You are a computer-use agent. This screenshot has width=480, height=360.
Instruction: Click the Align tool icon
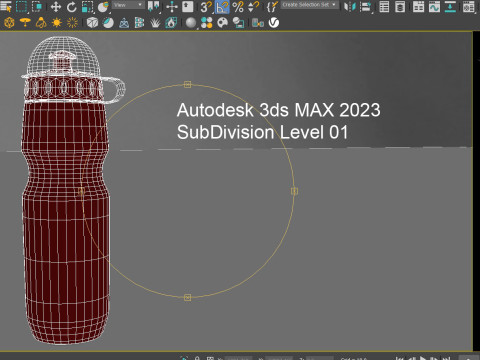tap(366, 6)
